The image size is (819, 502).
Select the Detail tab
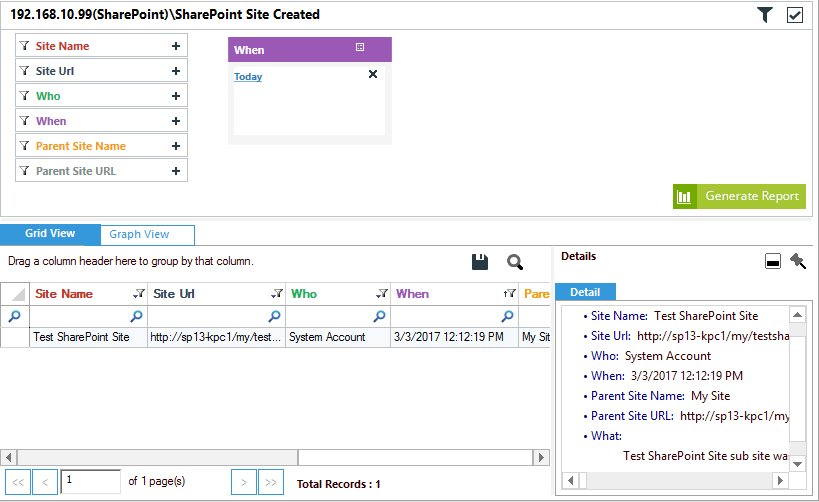[585, 292]
